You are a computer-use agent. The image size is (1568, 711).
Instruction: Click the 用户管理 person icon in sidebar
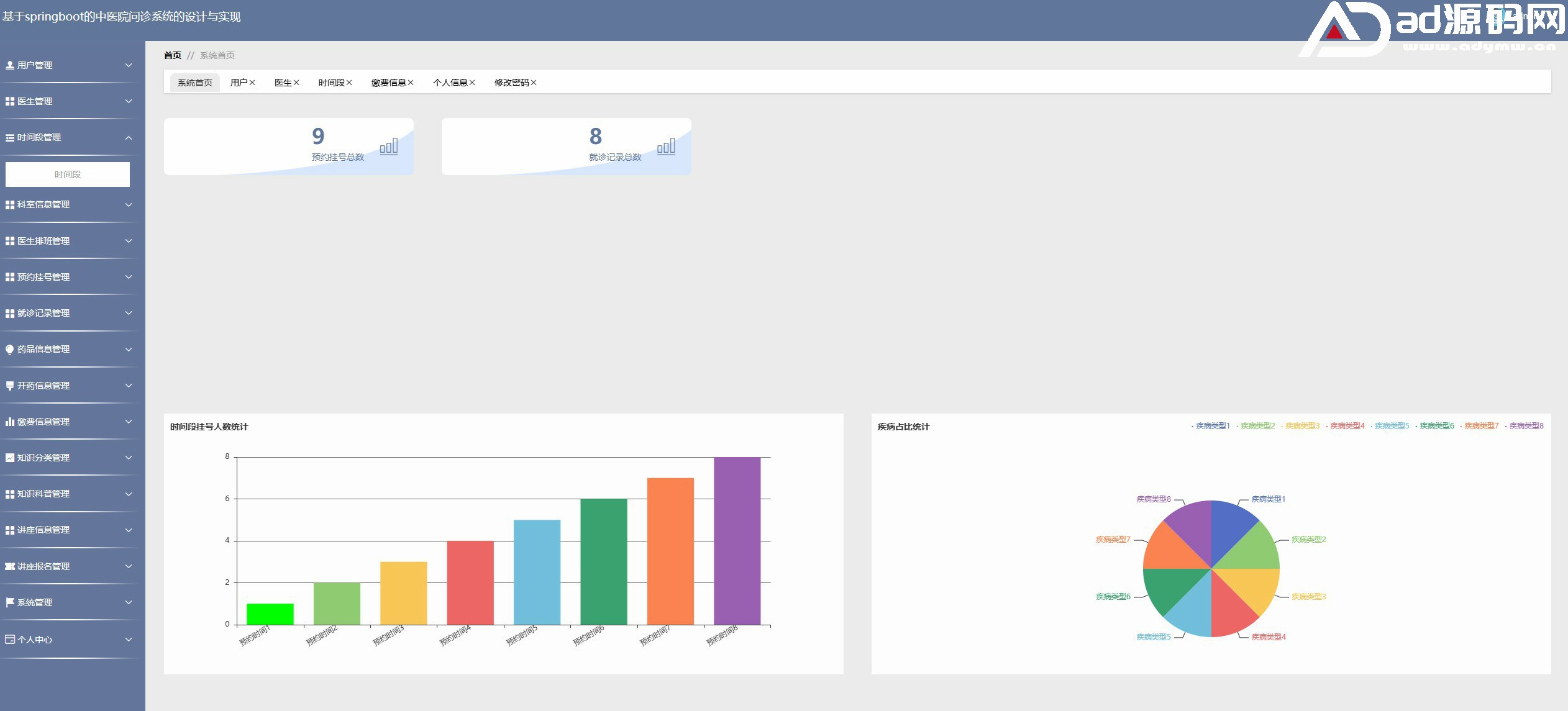click(x=10, y=65)
